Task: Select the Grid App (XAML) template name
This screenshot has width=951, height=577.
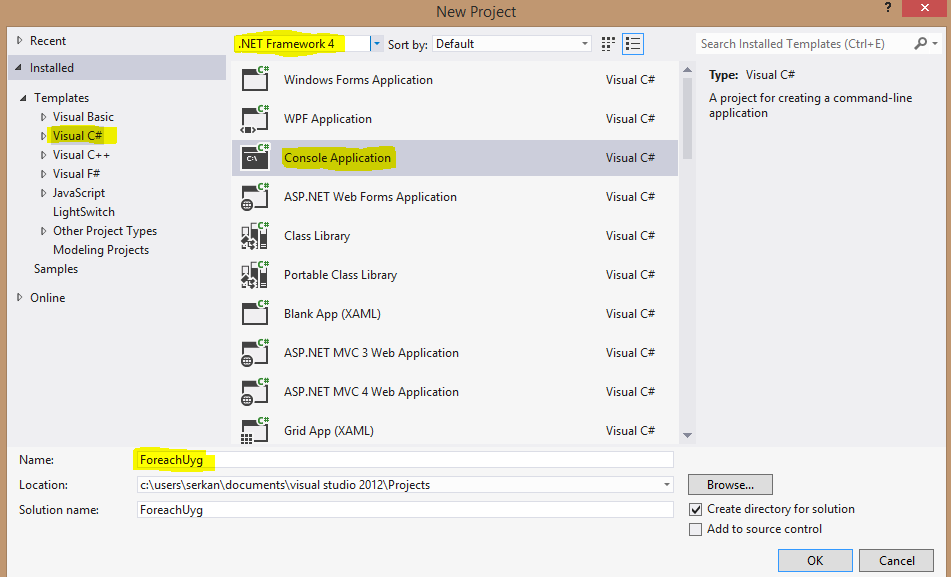Action: [329, 431]
